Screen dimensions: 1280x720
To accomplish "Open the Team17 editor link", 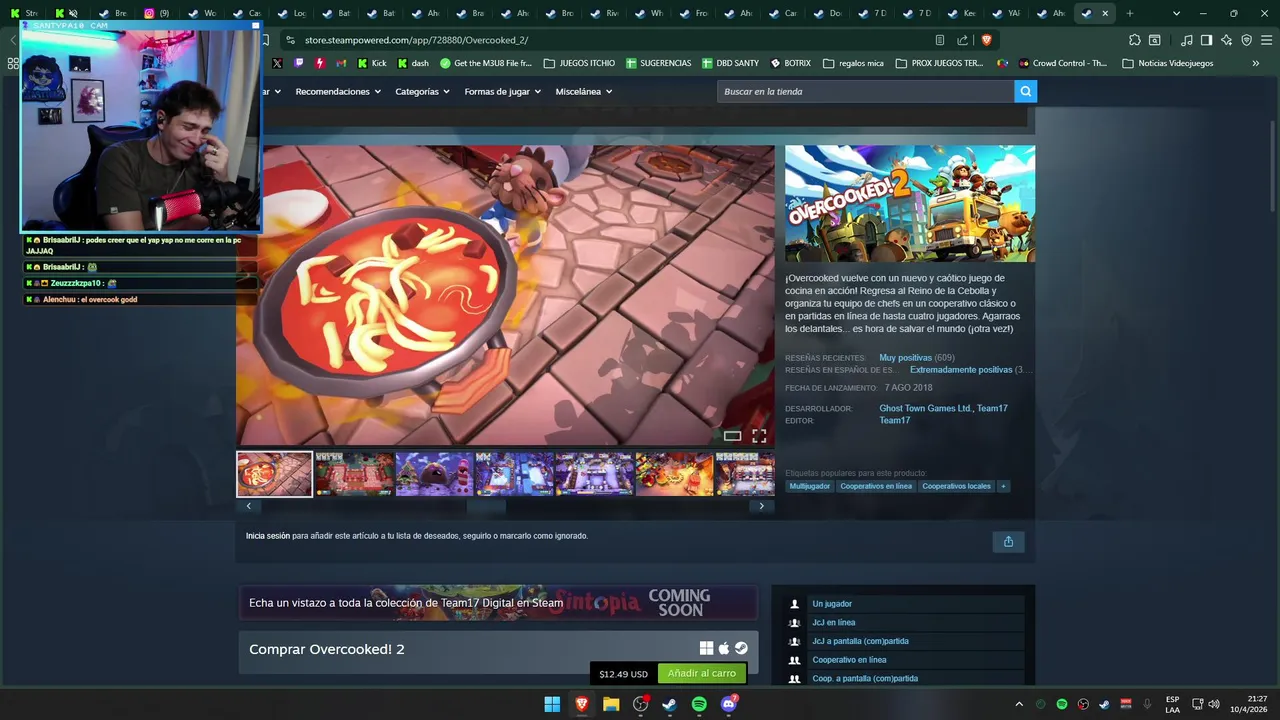I will [x=894, y=420].
